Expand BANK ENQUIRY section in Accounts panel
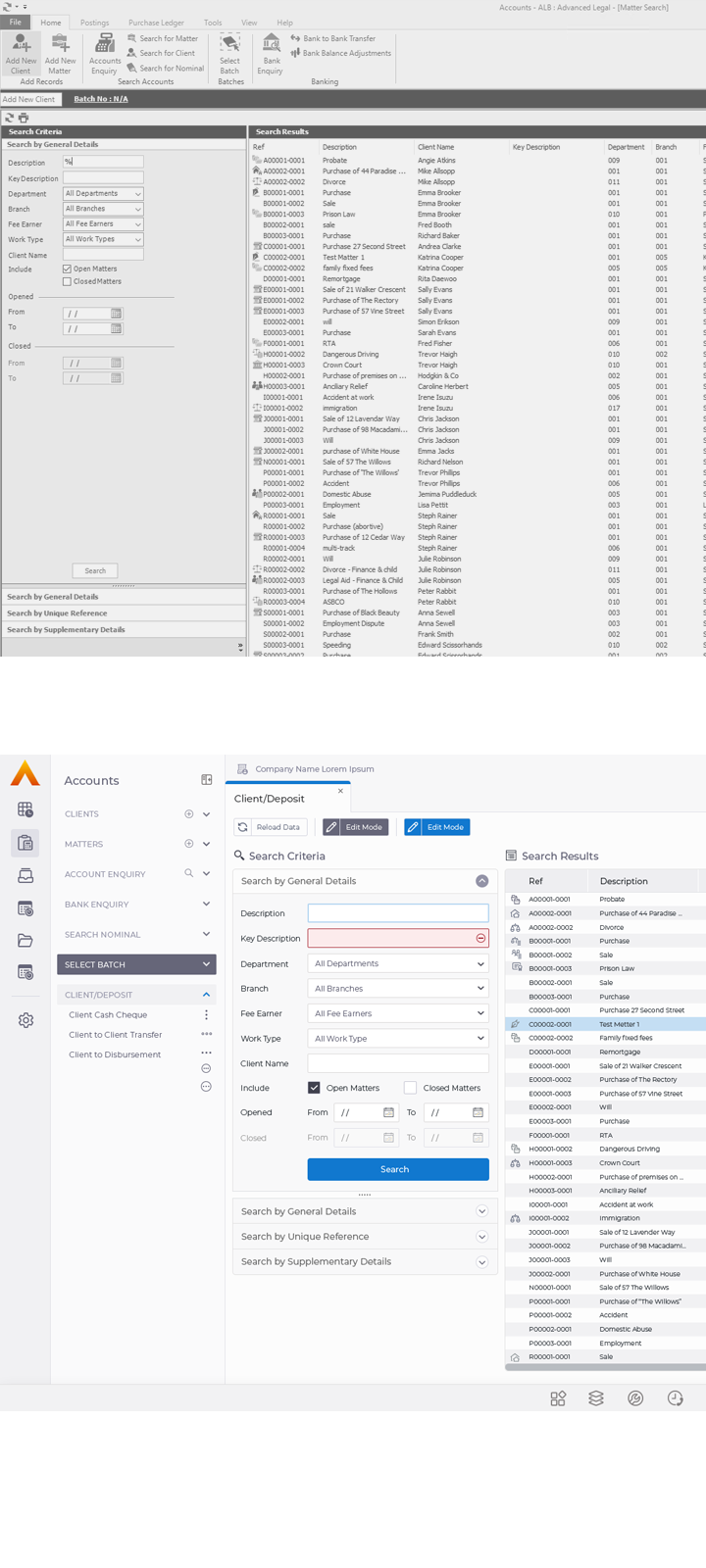 206,904
